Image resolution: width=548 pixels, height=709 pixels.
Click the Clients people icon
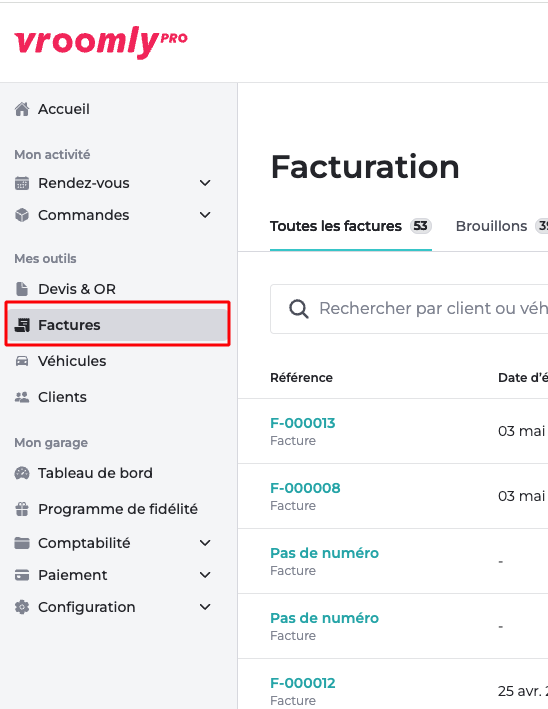[x=22, y=397]
